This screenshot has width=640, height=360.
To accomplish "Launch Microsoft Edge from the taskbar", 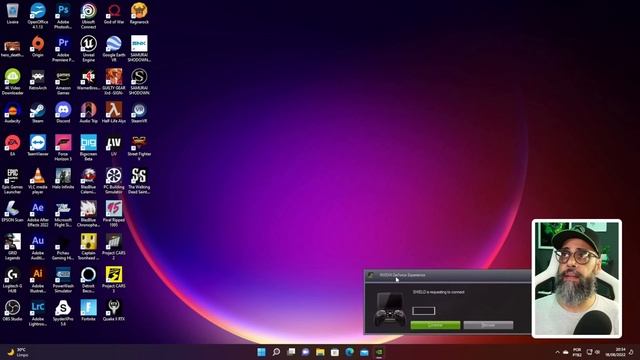I will (350, 352).
